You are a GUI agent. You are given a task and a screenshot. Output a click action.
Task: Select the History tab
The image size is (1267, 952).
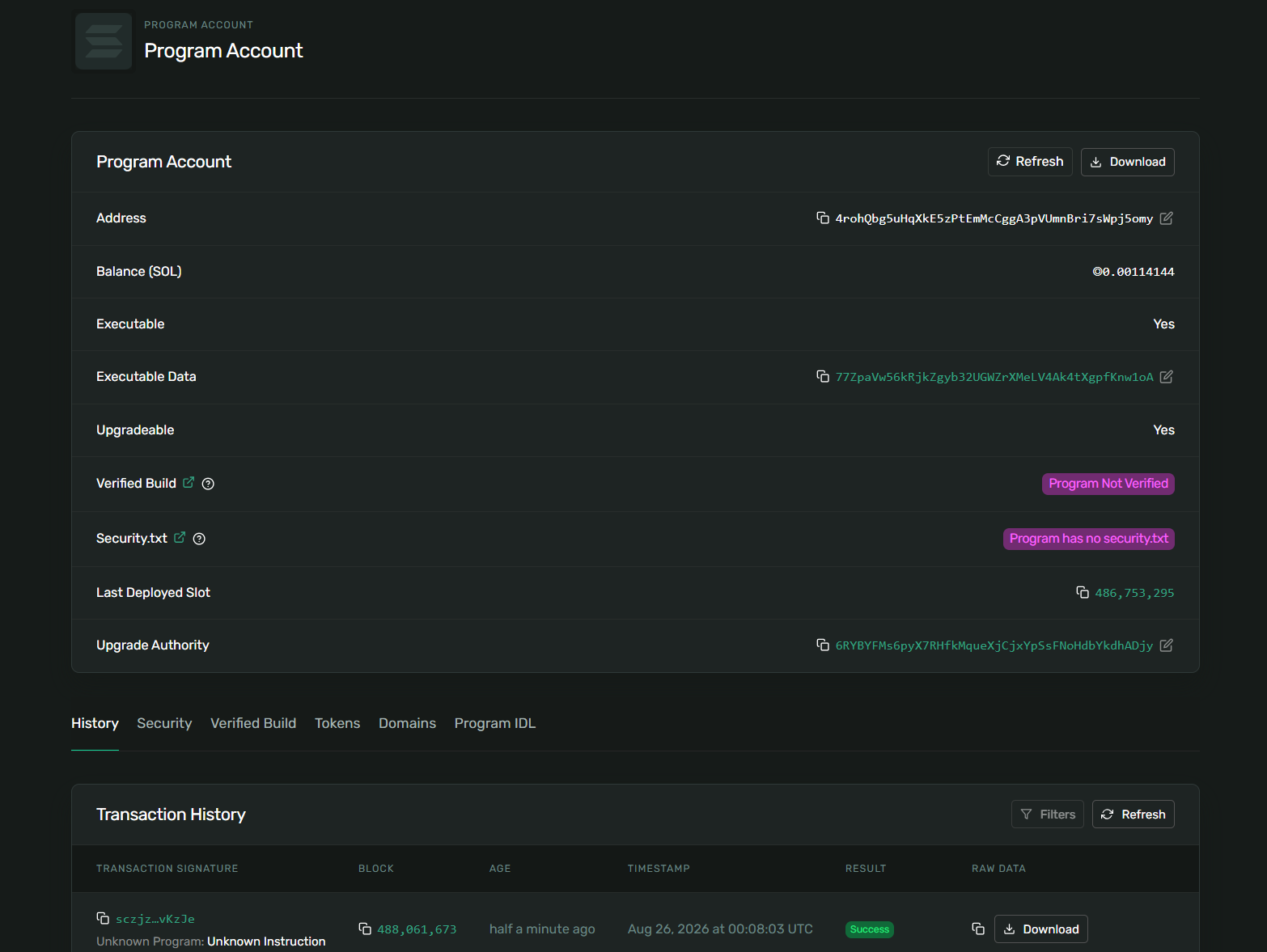coord(95,723)
